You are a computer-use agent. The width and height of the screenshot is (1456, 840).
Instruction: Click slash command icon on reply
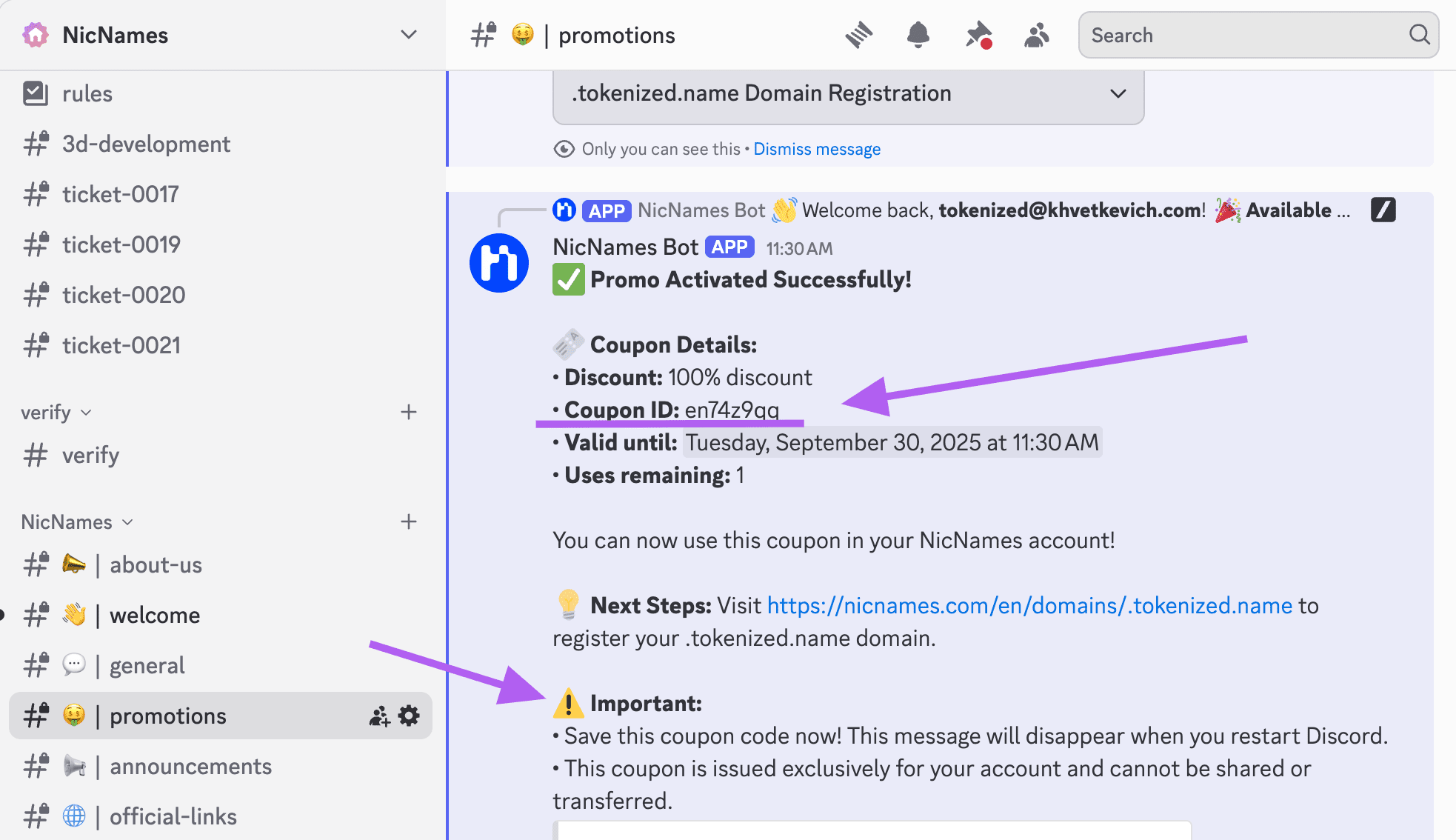click(x=1383, y=210)
